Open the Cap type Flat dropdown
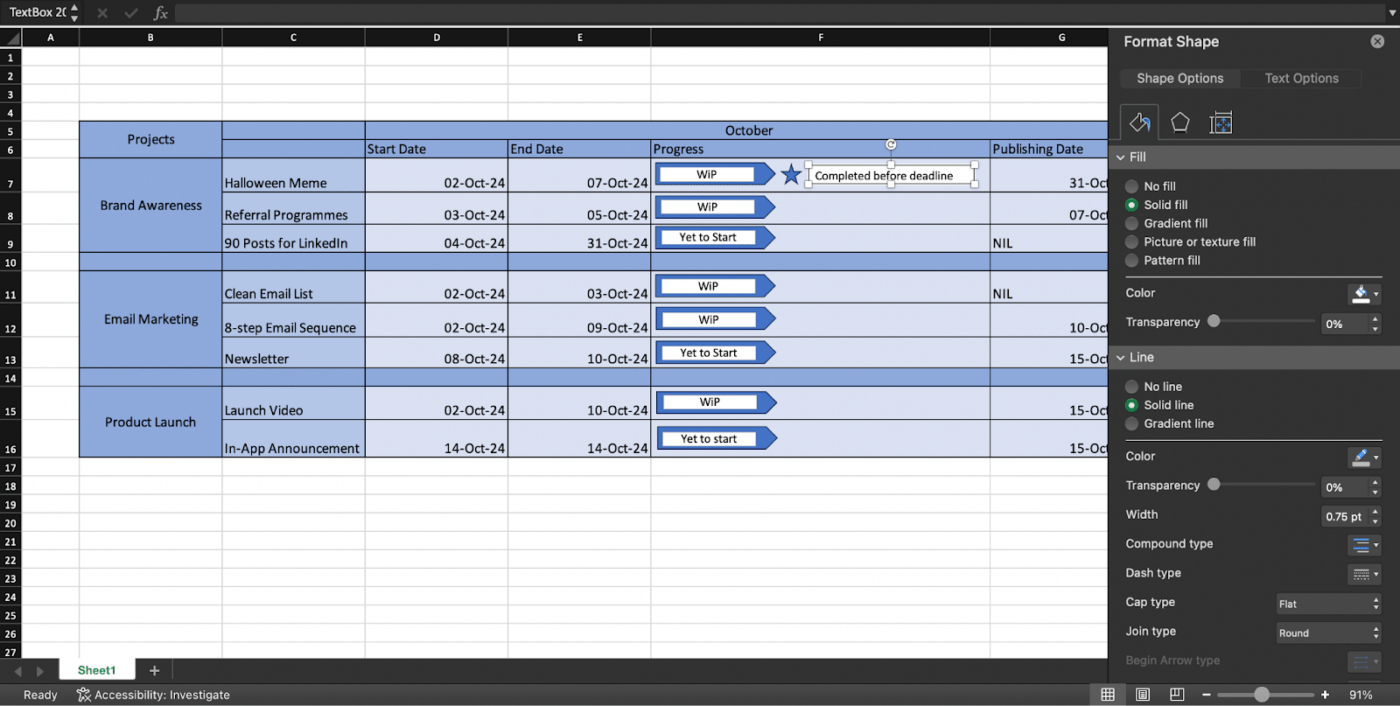 pyautogui.click(x=1328, y=604)
